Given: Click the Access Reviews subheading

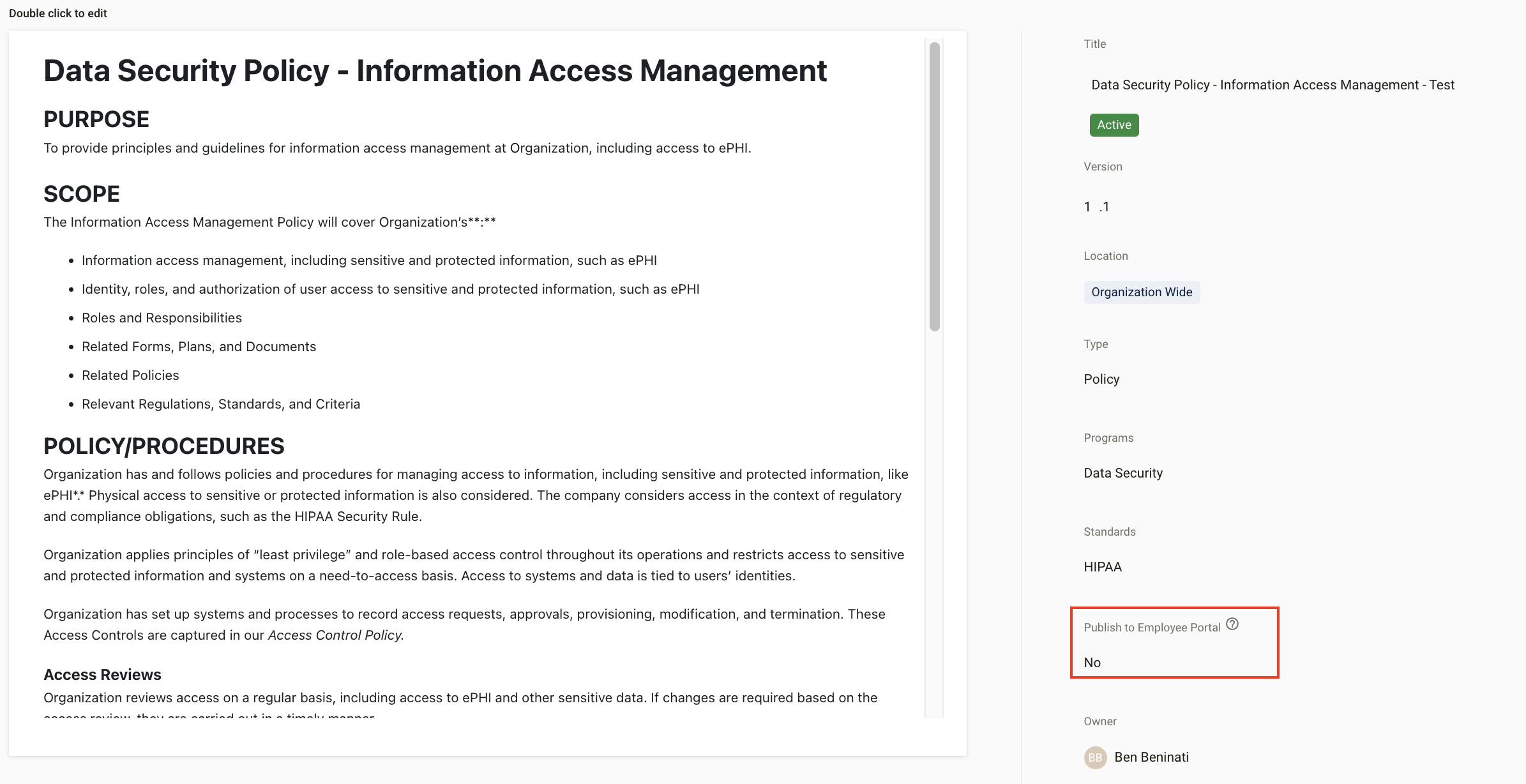Looking at the screenshot, I should point(102,675).
